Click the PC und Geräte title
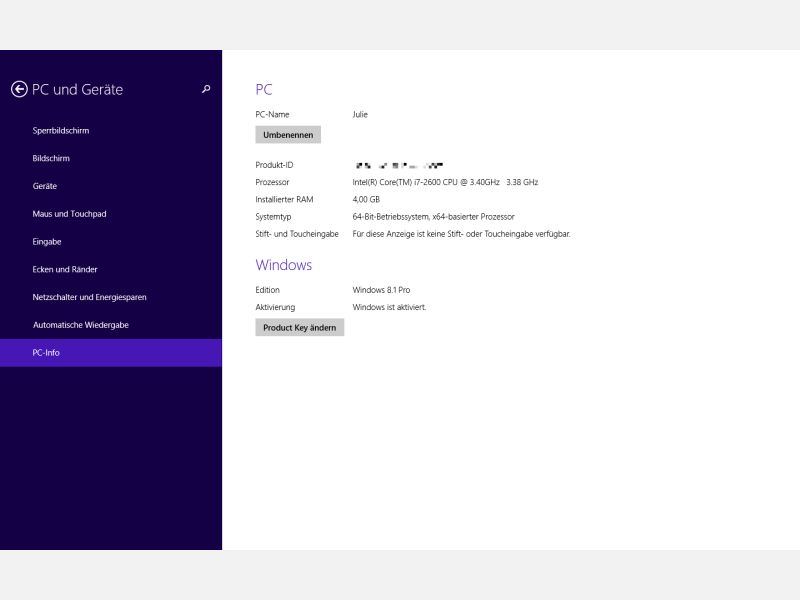This screenshot has height=600, width=800. click(78, 89)
